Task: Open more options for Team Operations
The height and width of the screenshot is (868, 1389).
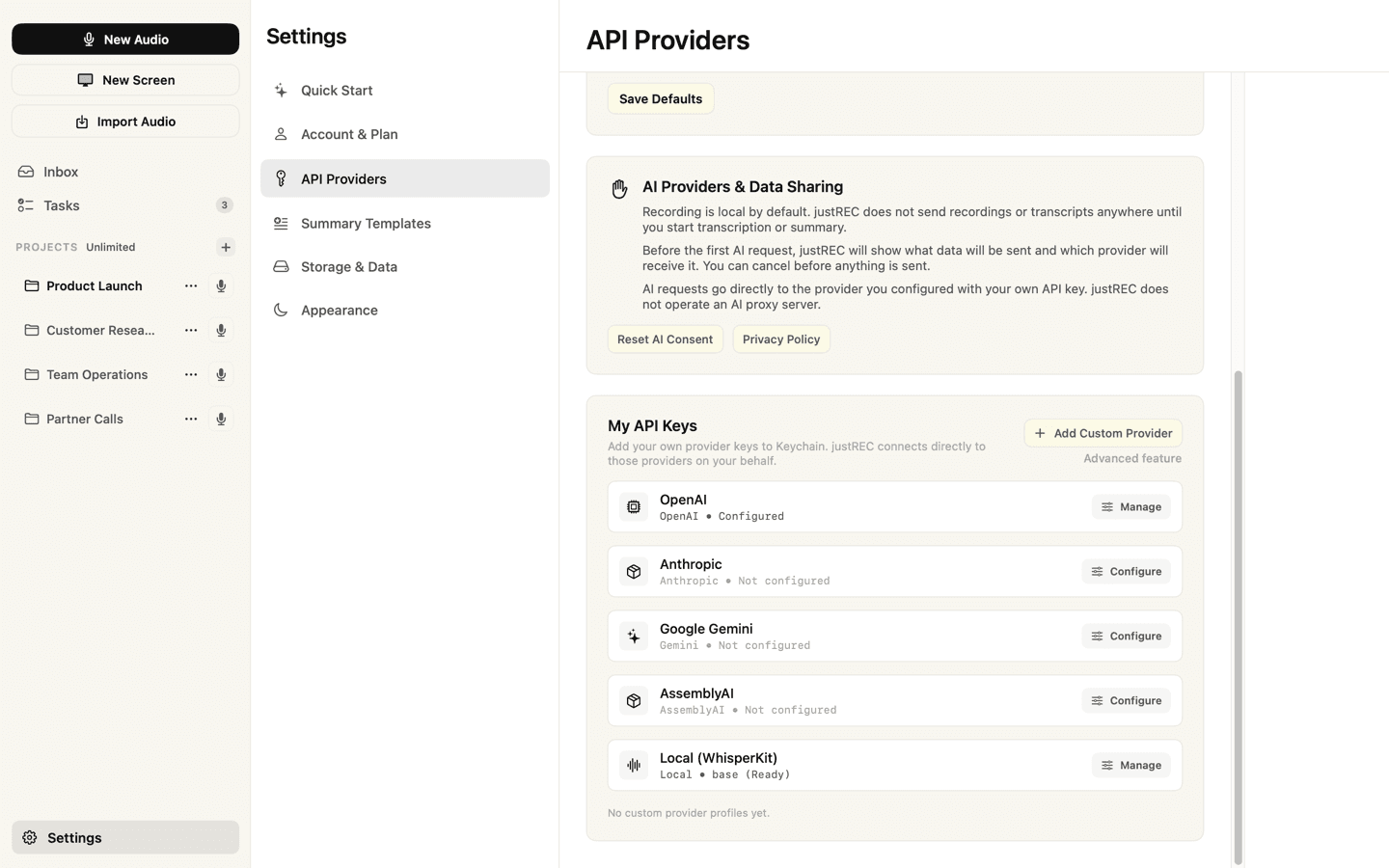Action: pos(191,374)
